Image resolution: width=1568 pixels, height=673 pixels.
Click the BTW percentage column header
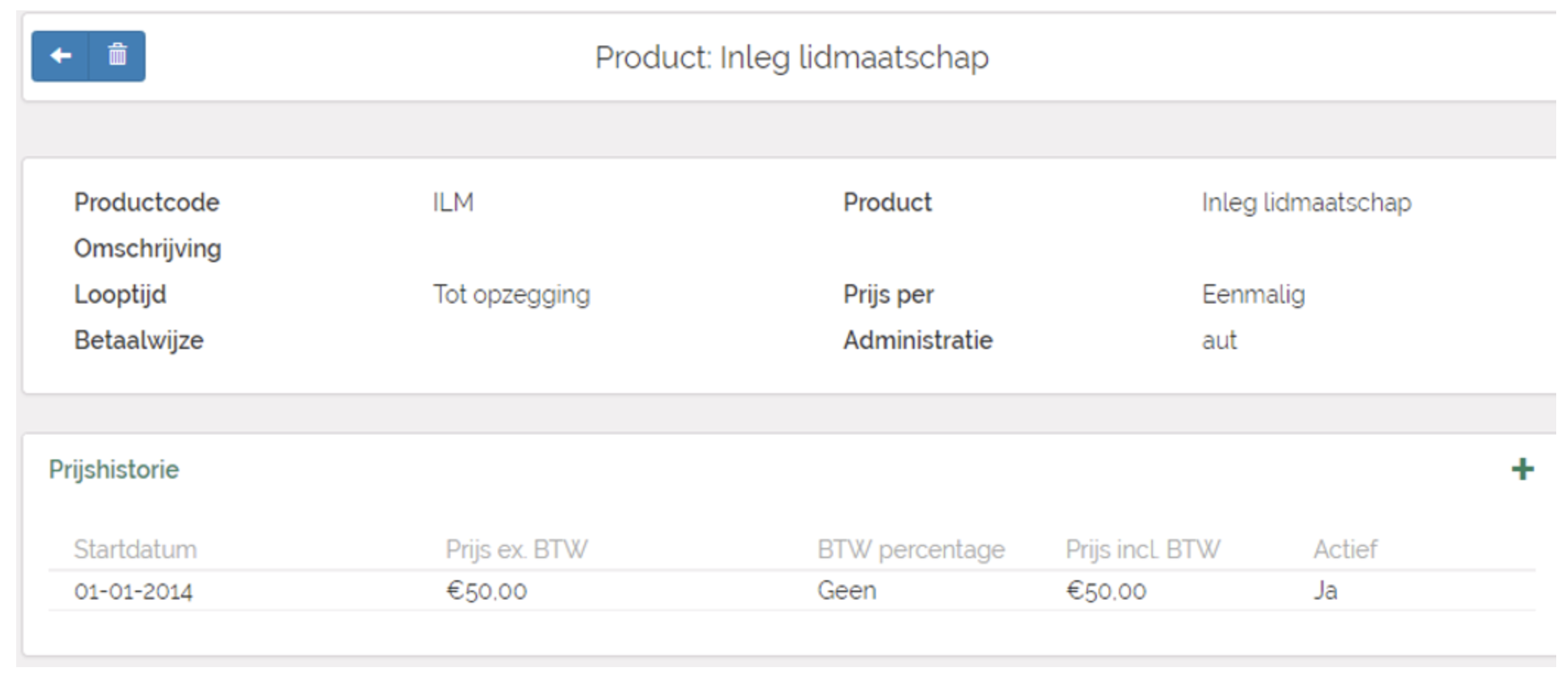(911, 549)
